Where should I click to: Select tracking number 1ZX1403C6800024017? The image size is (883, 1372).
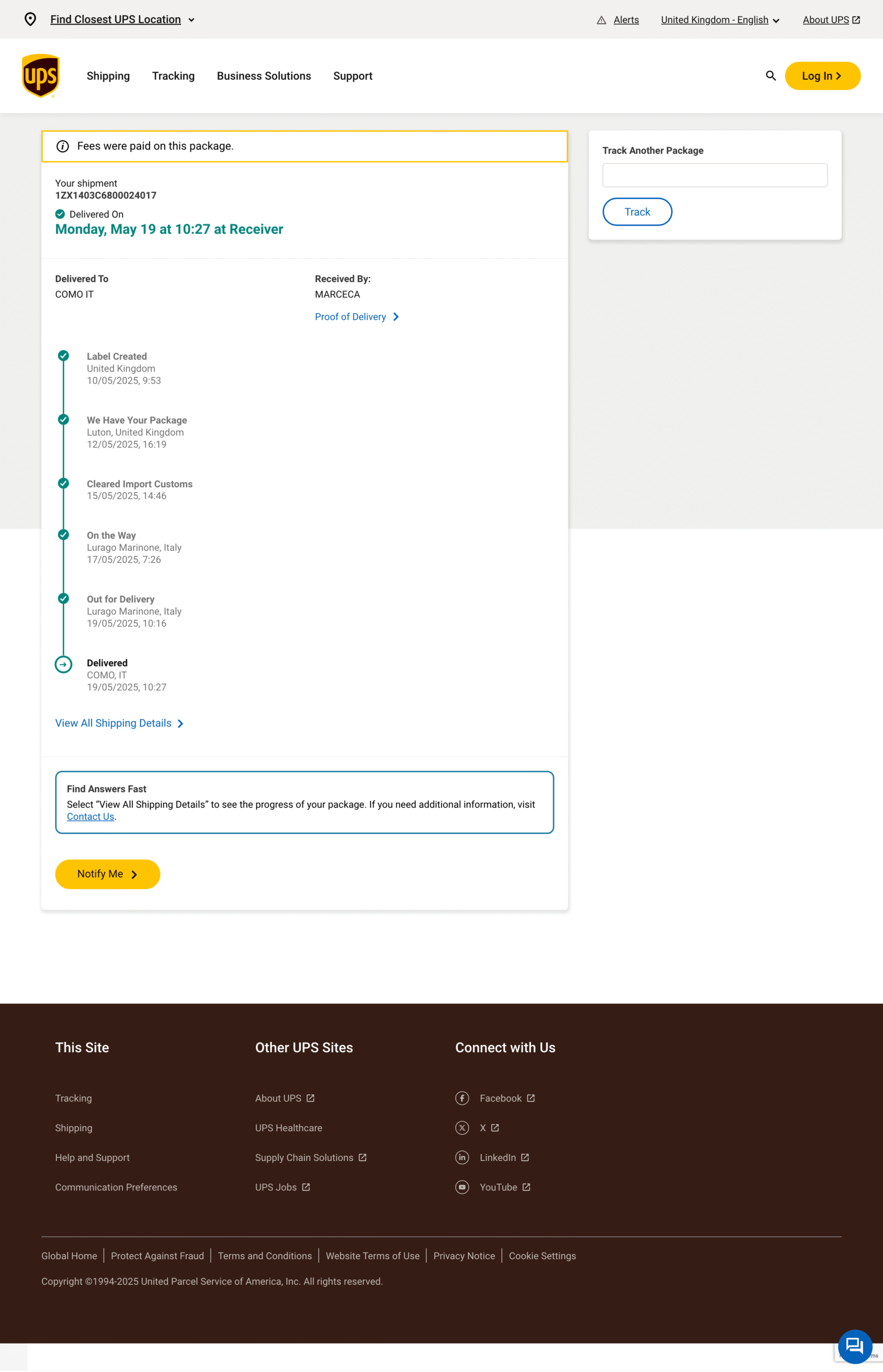click(106, 196)
